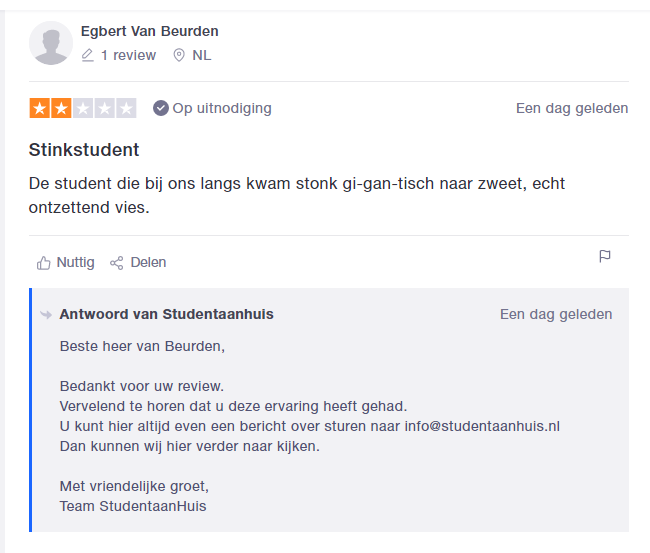Mark the review as Nuttig
Viewport: 650px width, 553px height.
(75, 262)
